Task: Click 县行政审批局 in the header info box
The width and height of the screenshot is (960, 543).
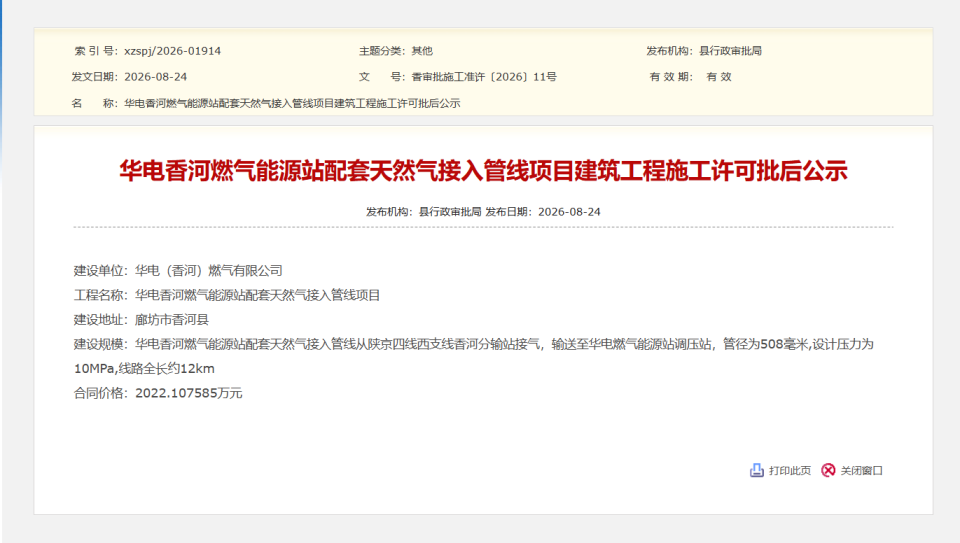Action: click(730, 51)
